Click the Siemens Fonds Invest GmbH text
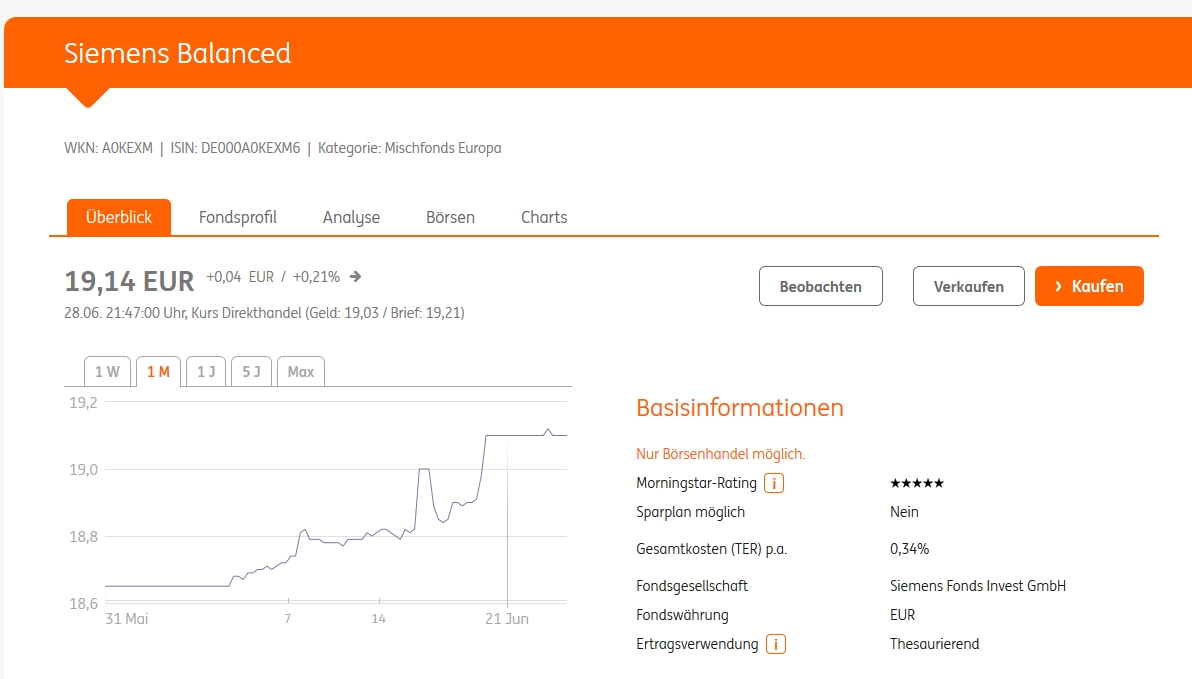This screenshot has width=1192, height=679. [977, 586]
